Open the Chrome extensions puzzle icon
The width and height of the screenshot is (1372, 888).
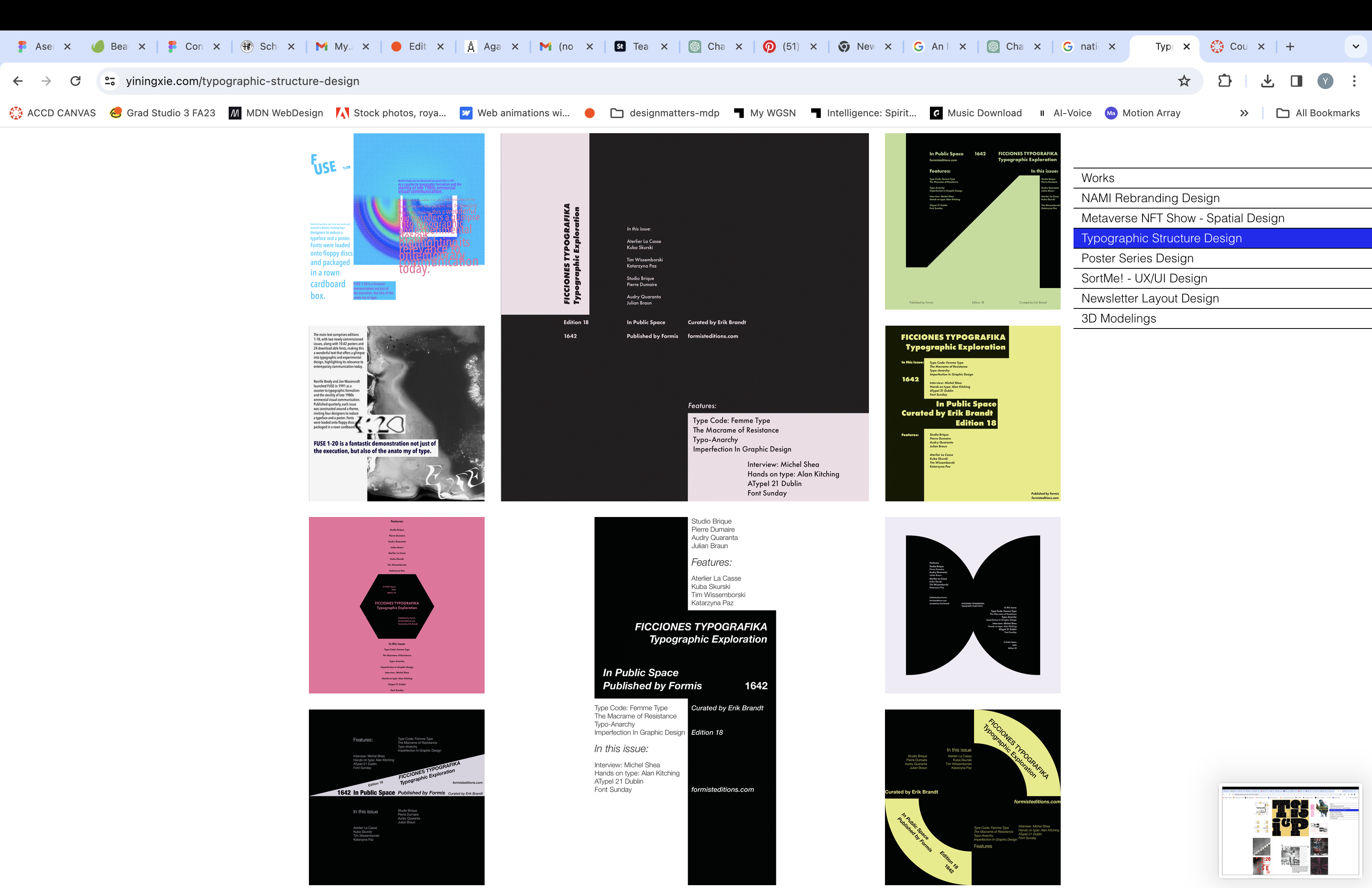pyautogui.click(x=1224, y=81)
